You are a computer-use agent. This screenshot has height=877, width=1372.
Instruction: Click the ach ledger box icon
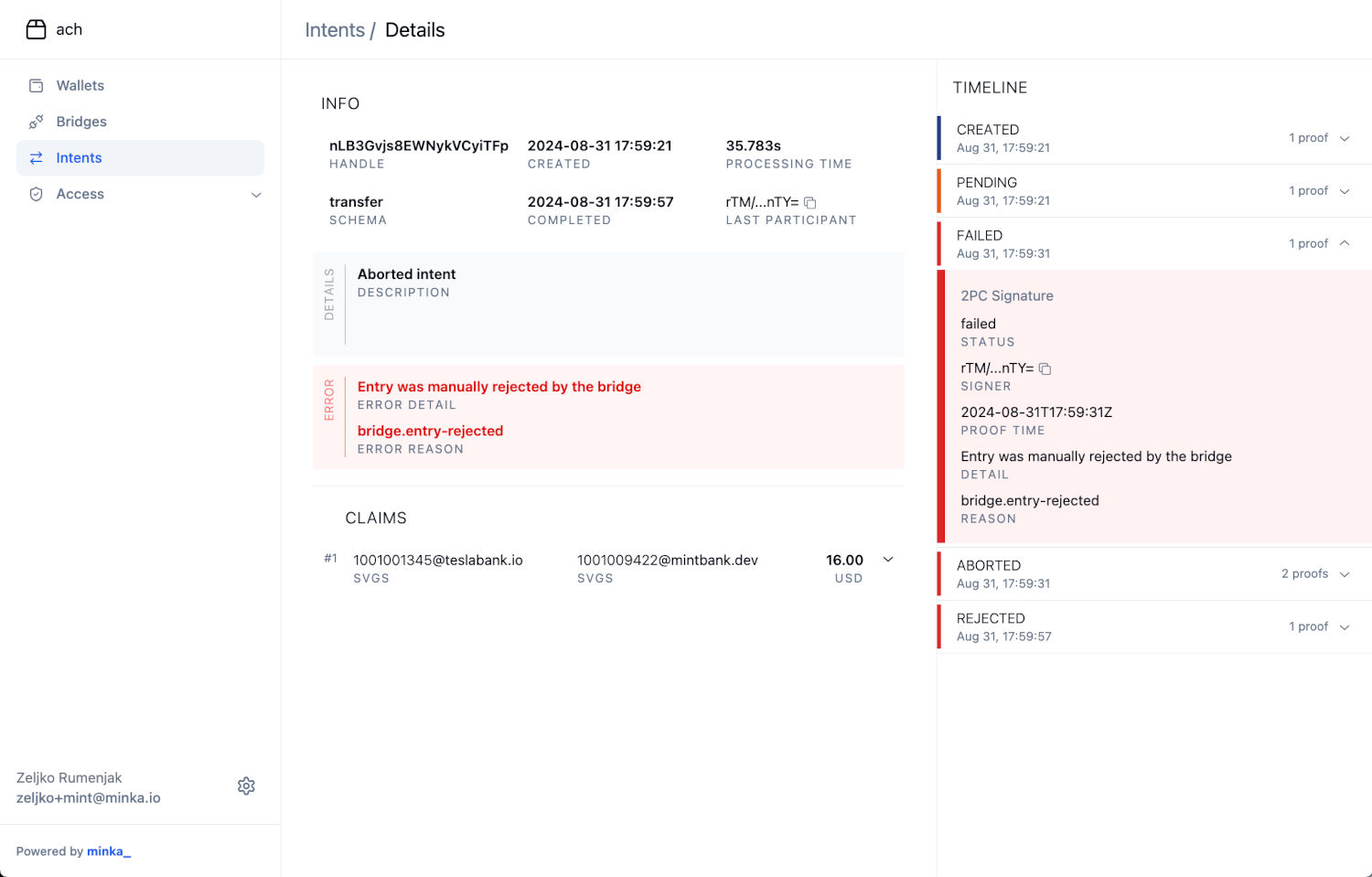[x=36, y=29]
